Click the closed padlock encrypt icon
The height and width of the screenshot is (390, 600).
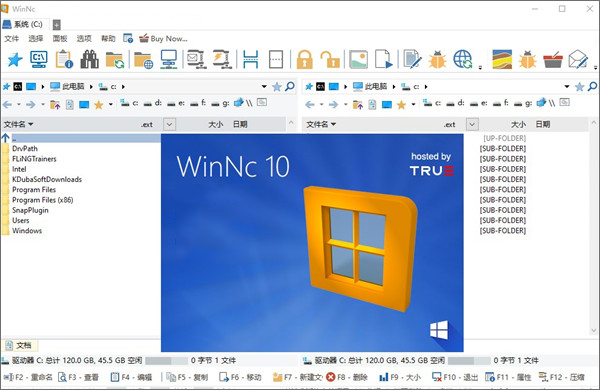(305, 60)
